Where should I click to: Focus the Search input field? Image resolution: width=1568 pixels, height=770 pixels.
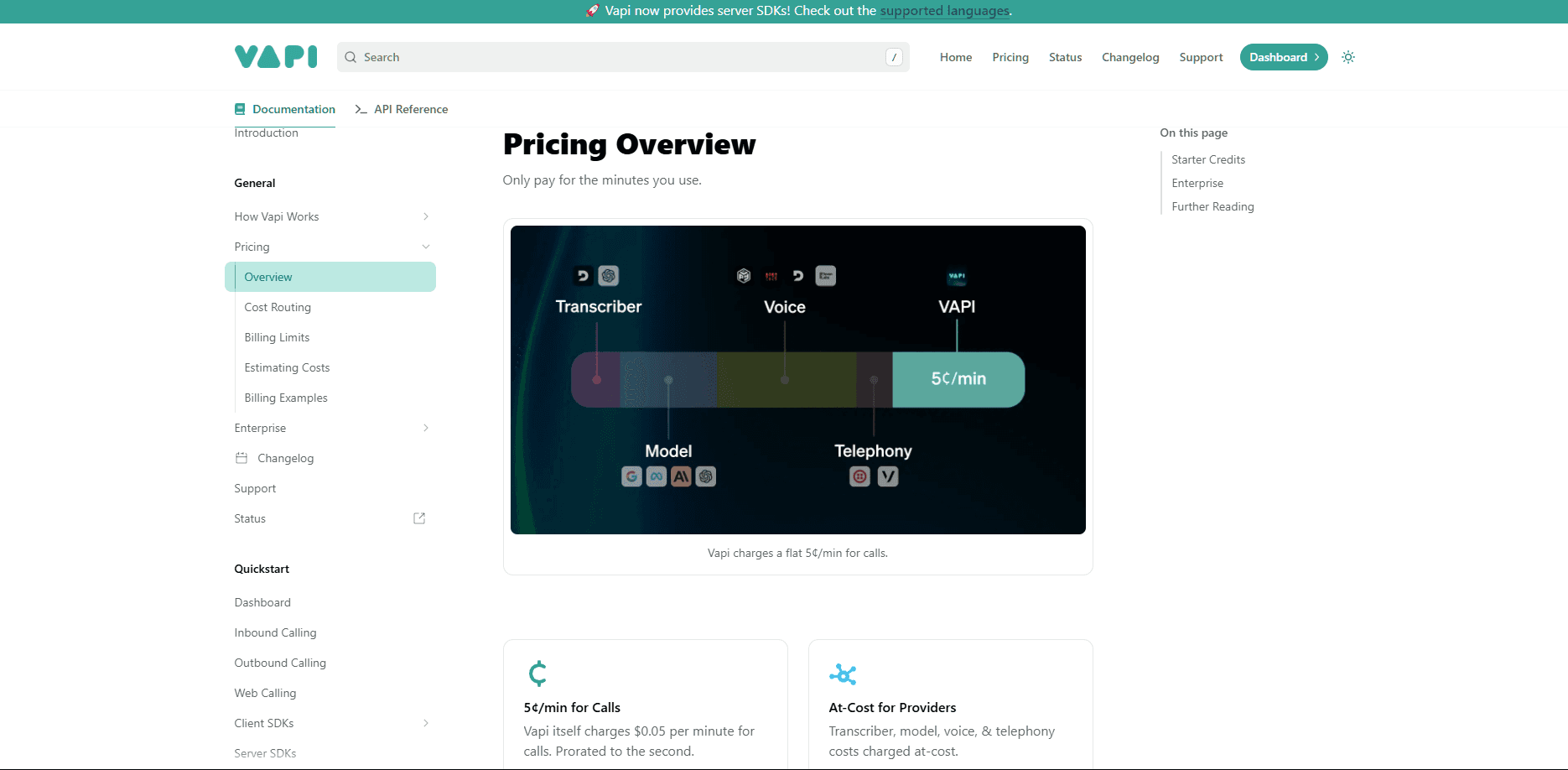pyautogui.click(x=623, y=57)
